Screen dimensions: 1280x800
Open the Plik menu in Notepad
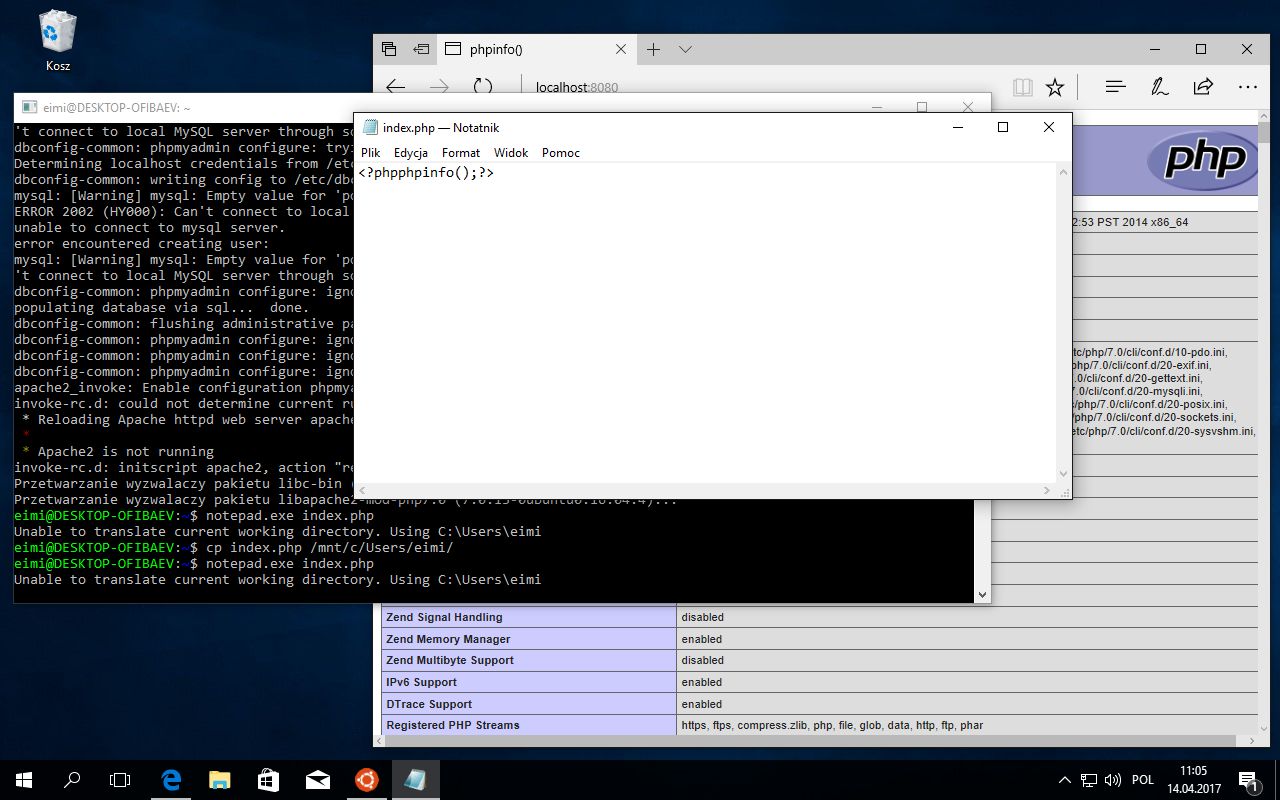(371, 153)
